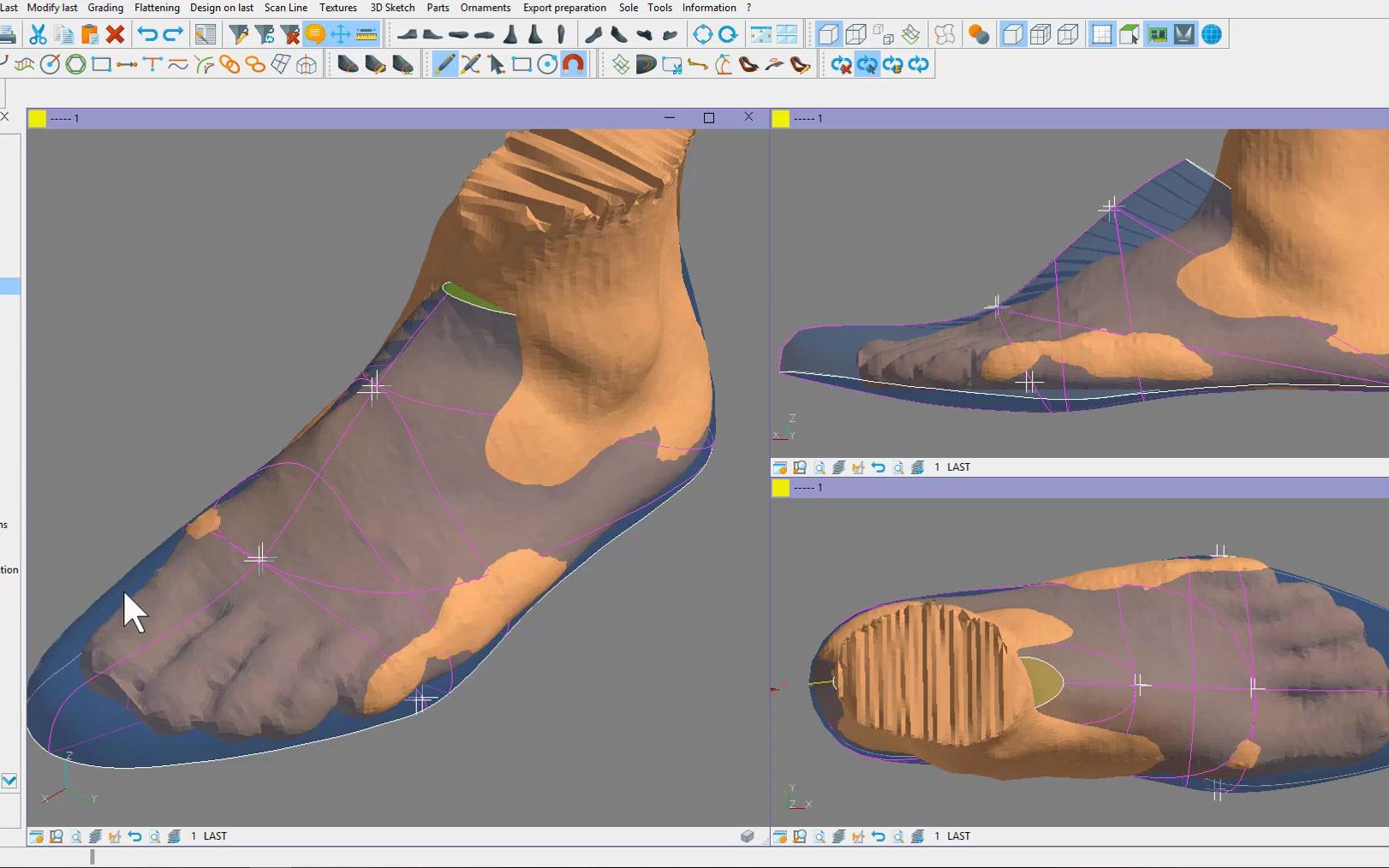Click the yellow swatch in bottom-right viewport title
1389x868 pixels.
[781, 487]
